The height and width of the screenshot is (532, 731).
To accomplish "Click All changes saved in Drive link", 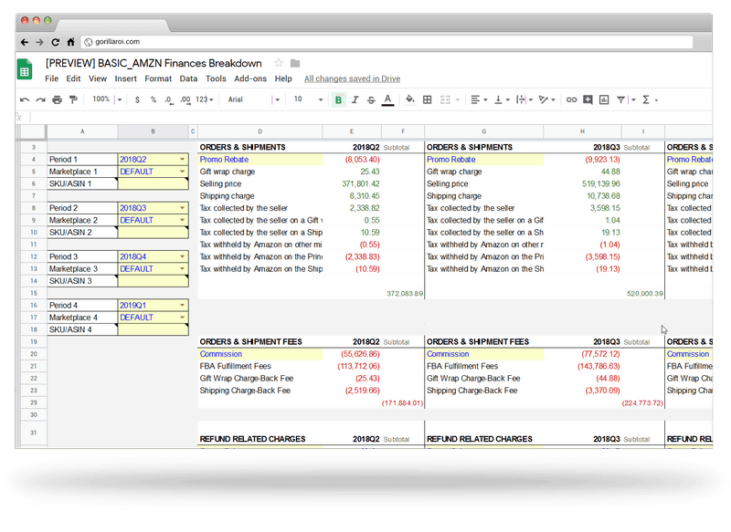I will click(x=352, y=79).
